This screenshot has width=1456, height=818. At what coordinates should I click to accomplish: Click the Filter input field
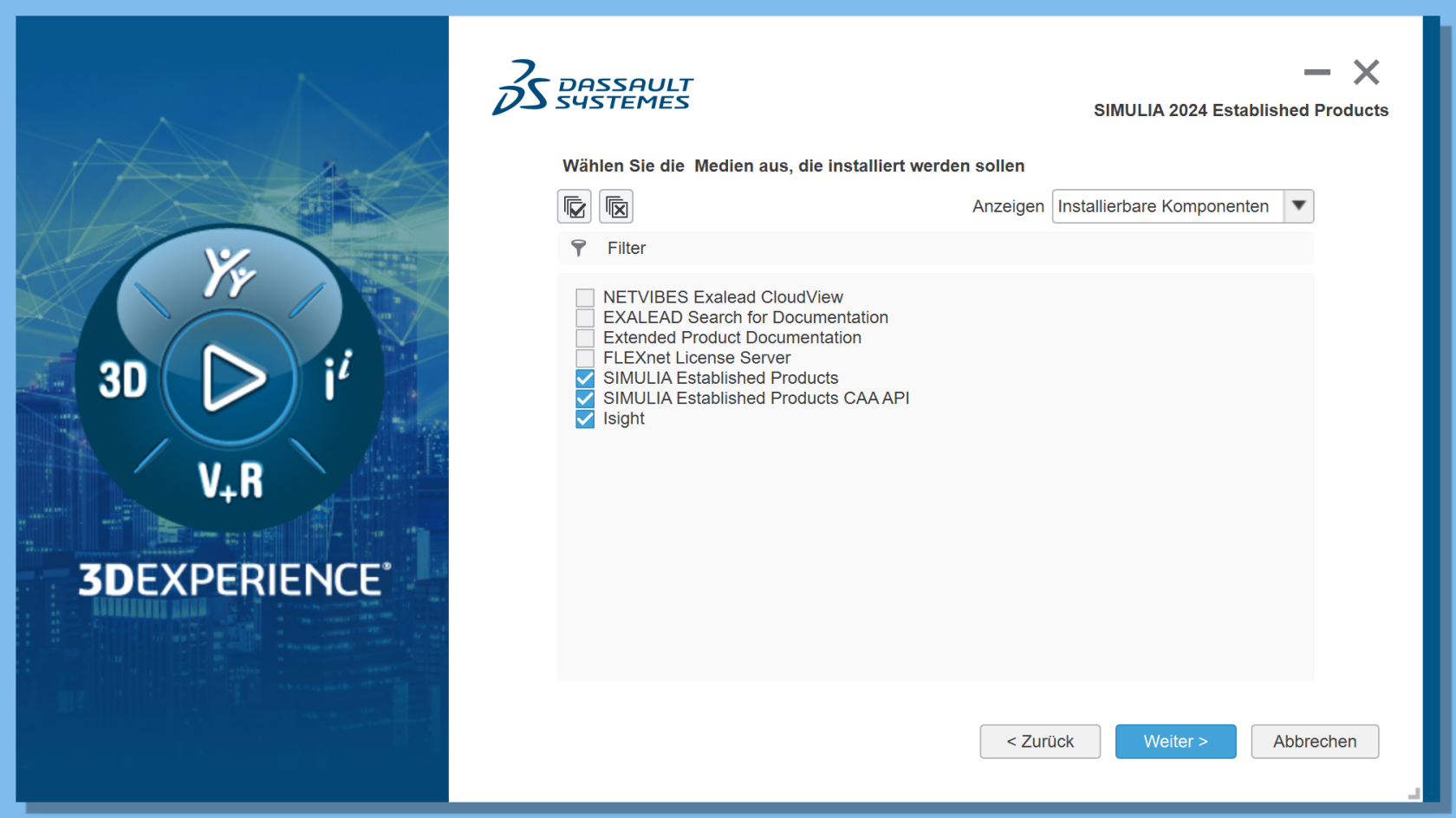point(936,248)
